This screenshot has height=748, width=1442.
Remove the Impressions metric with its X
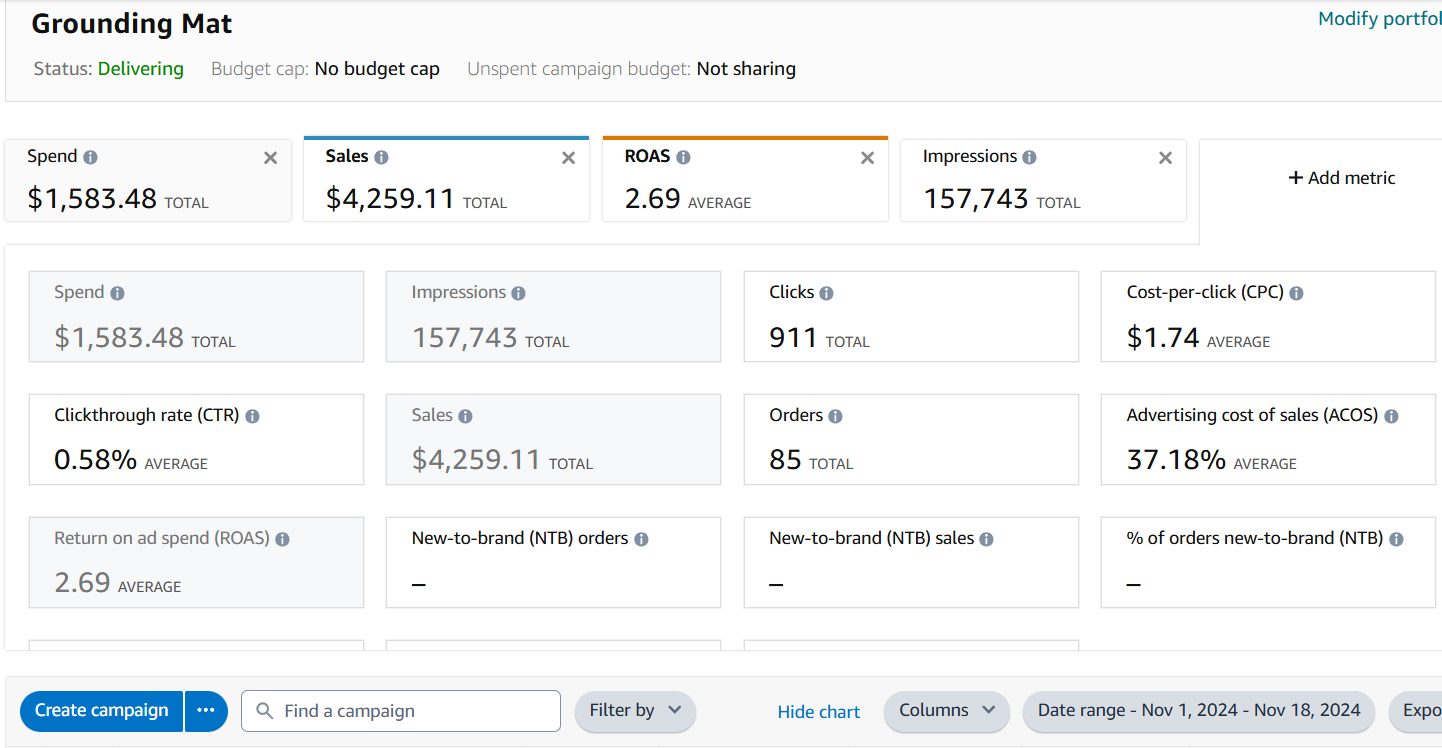click(x=1165, y=158)
